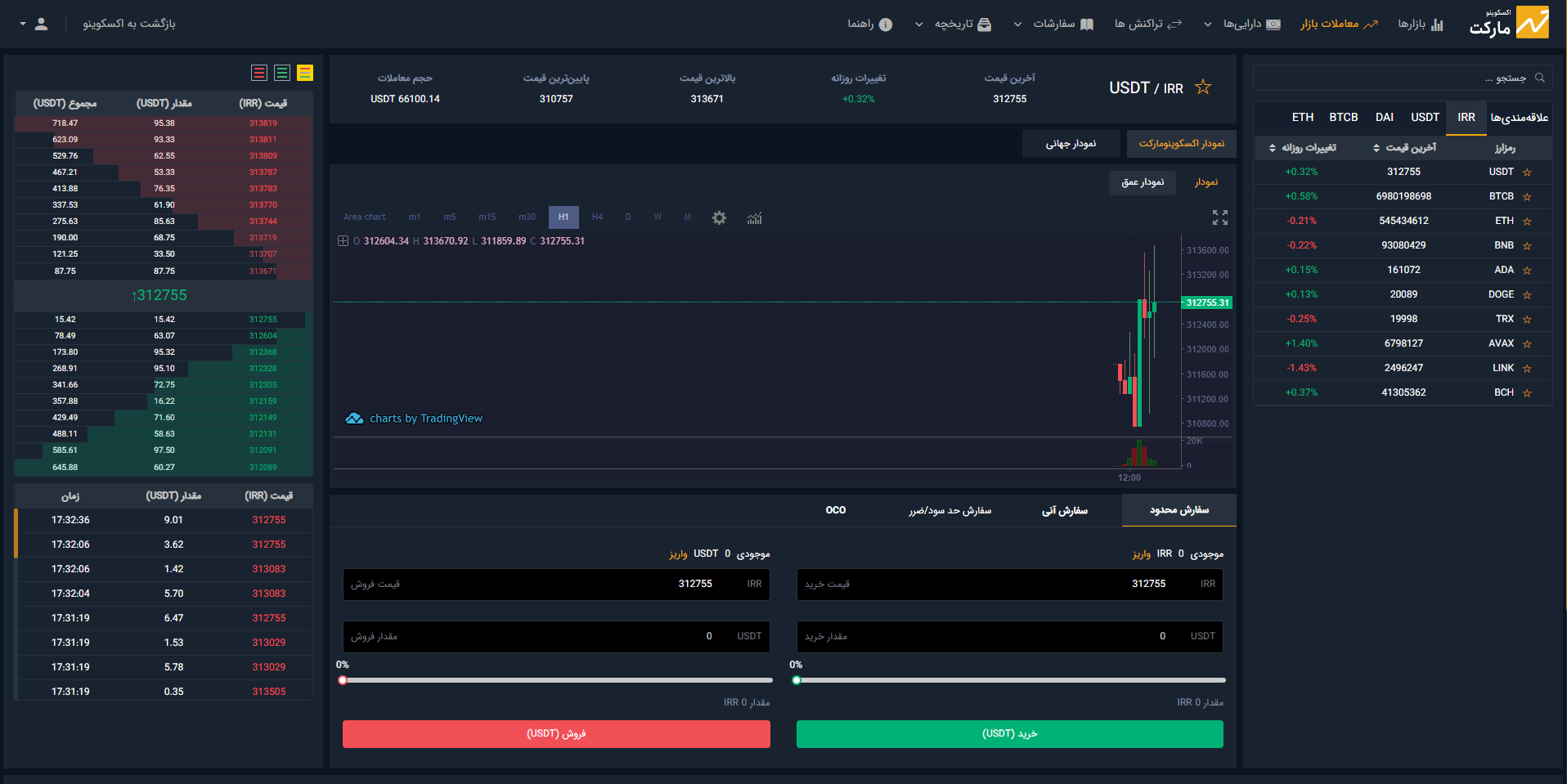
Task: Switch to the ETH market tab
Action: 1303,118
